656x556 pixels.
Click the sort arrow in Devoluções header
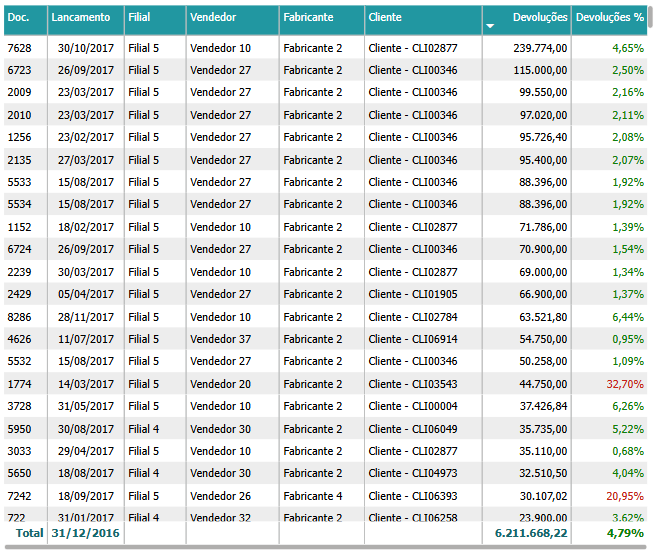(x=490, y=24)
